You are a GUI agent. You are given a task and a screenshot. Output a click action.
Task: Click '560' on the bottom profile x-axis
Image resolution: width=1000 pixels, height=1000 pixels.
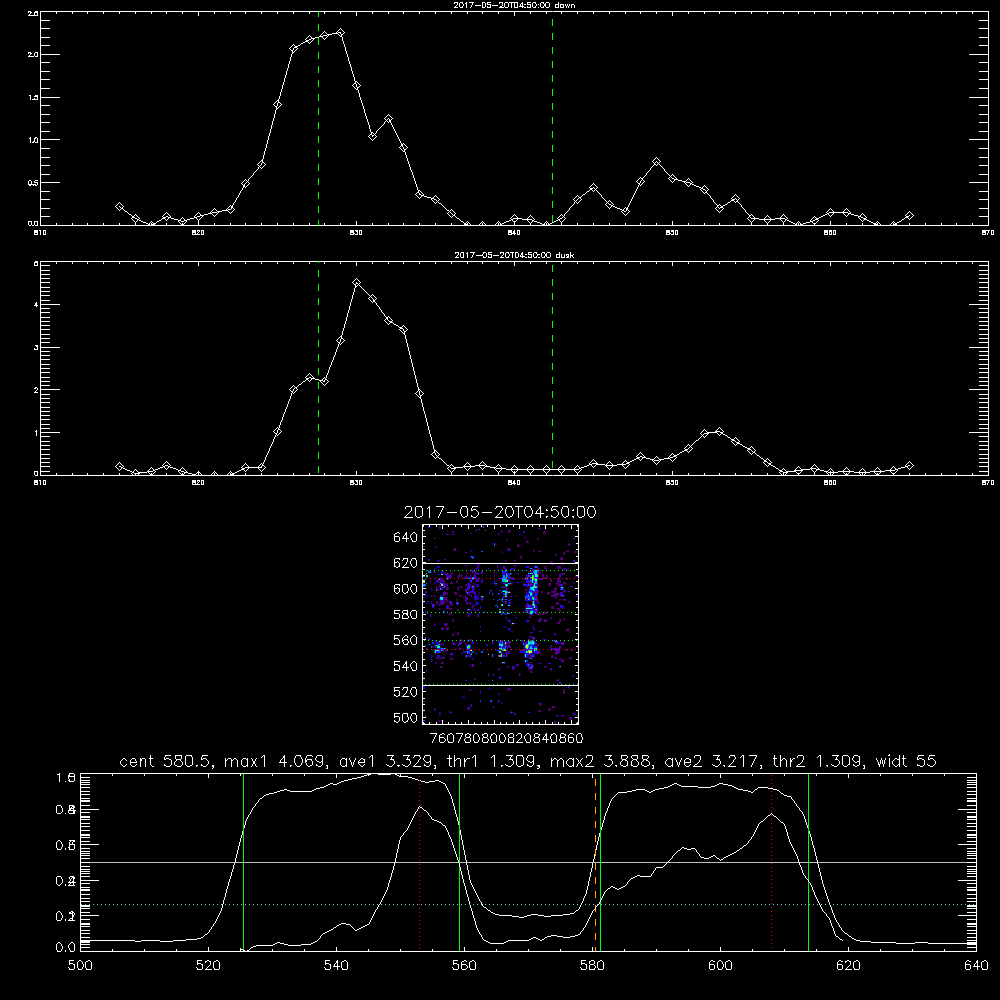click(464, 966)
